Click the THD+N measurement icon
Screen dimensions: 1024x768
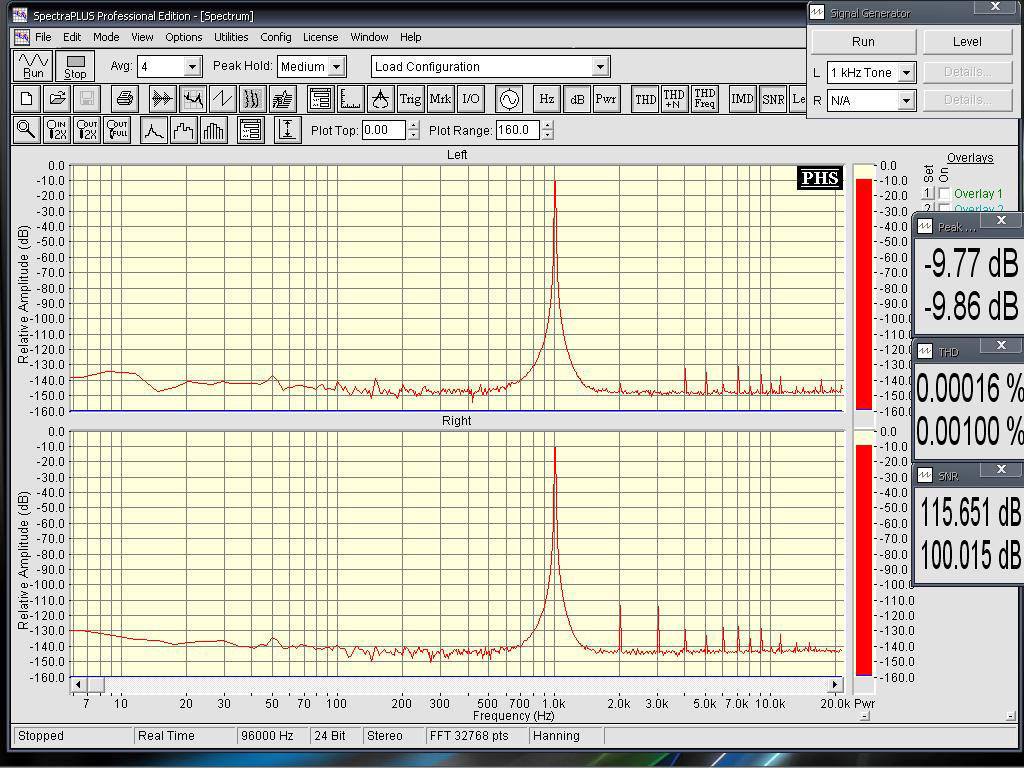[x=675, y=99]
